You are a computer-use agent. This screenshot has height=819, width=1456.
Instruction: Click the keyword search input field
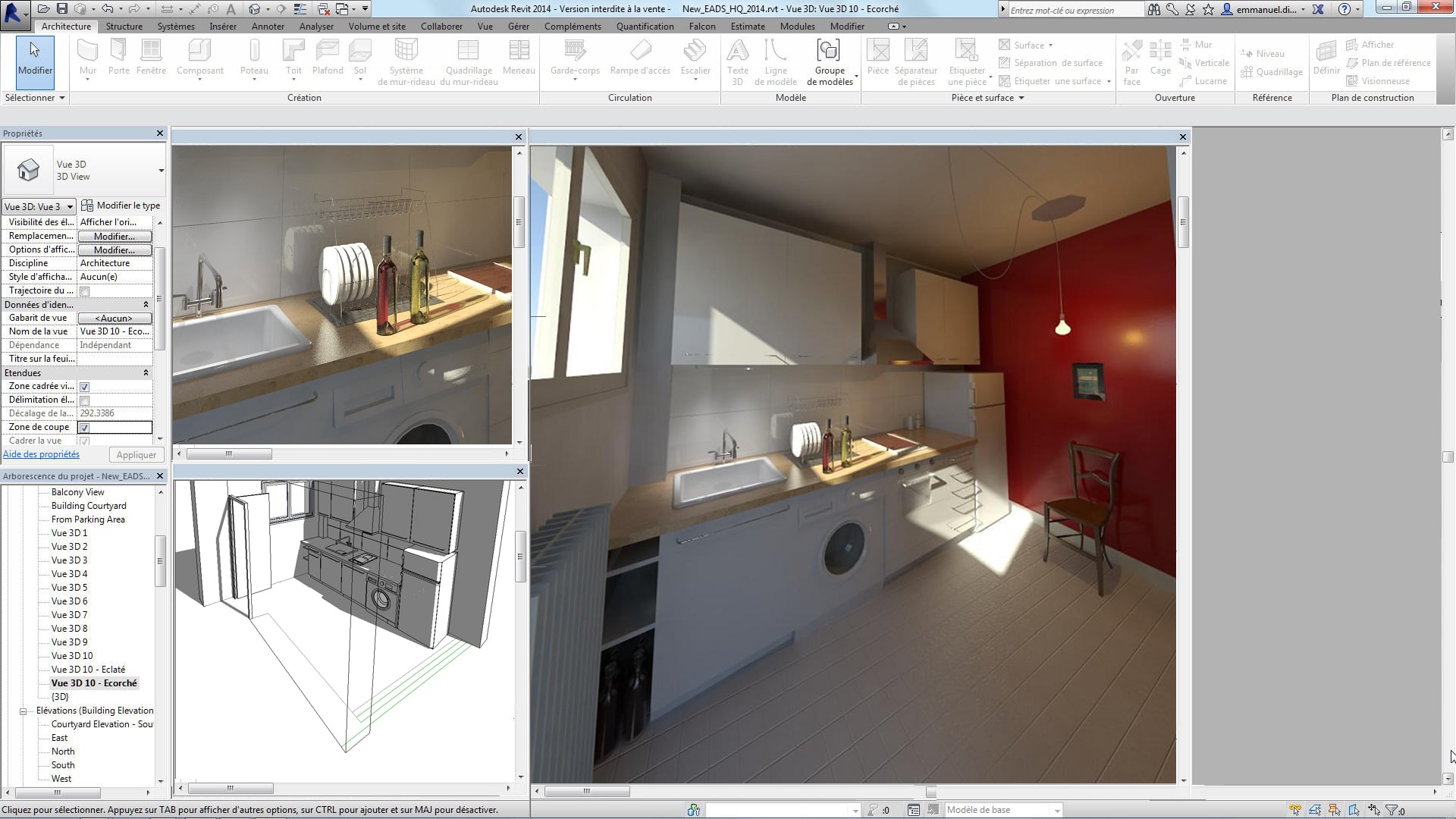(1074, 10)
